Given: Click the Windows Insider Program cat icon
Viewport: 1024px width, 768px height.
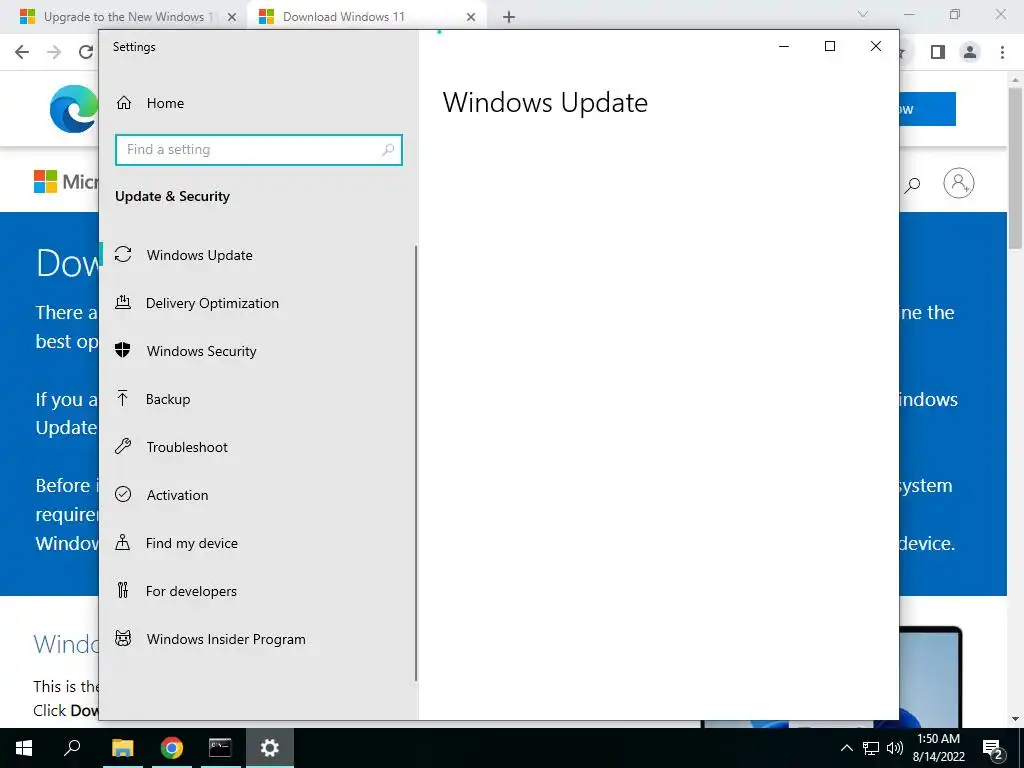Looking at the screenshot, I should tap(123, 638).
